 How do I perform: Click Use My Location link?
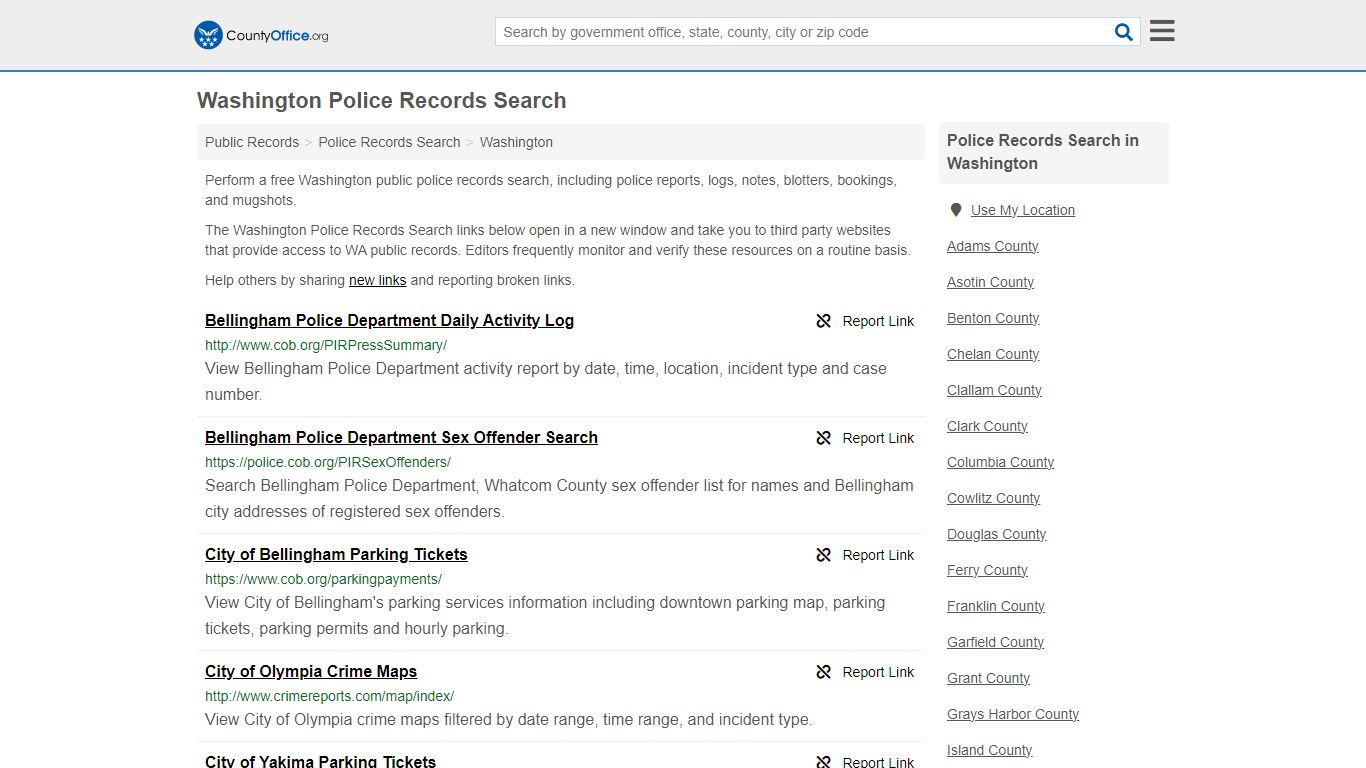pyautogui.click(x=1023, y=210)
